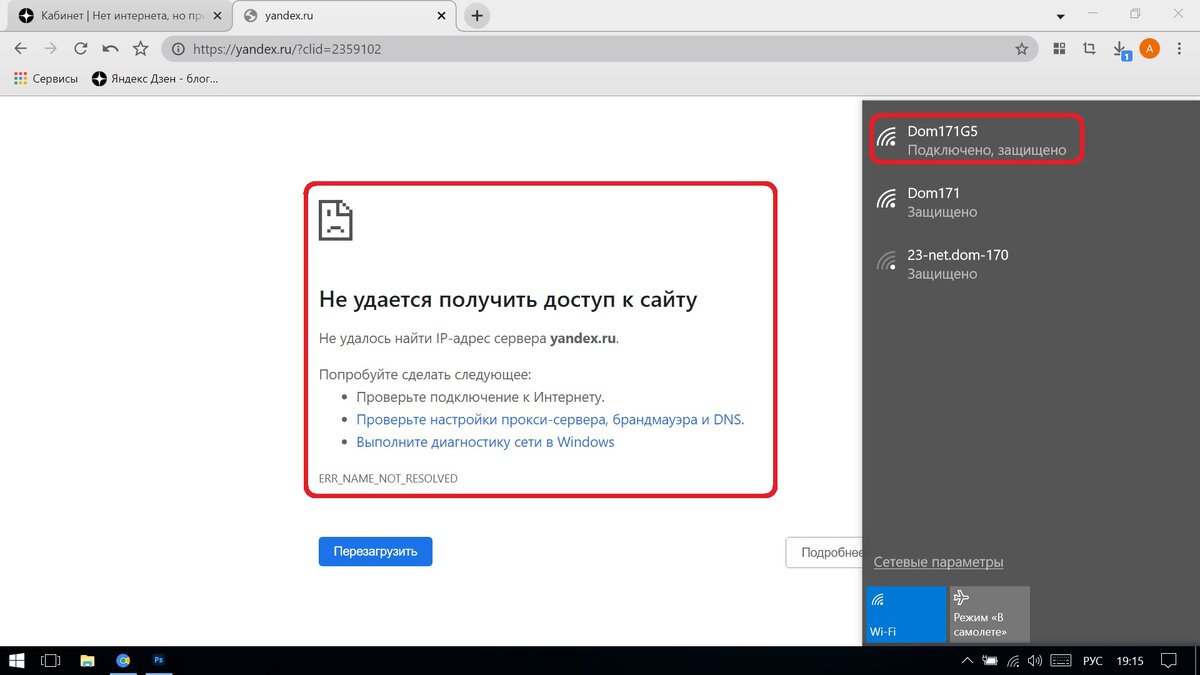The image size is (1200, 675).
Task: Open Photoshop from the taskbar
Action: click(x=159, y=660)
